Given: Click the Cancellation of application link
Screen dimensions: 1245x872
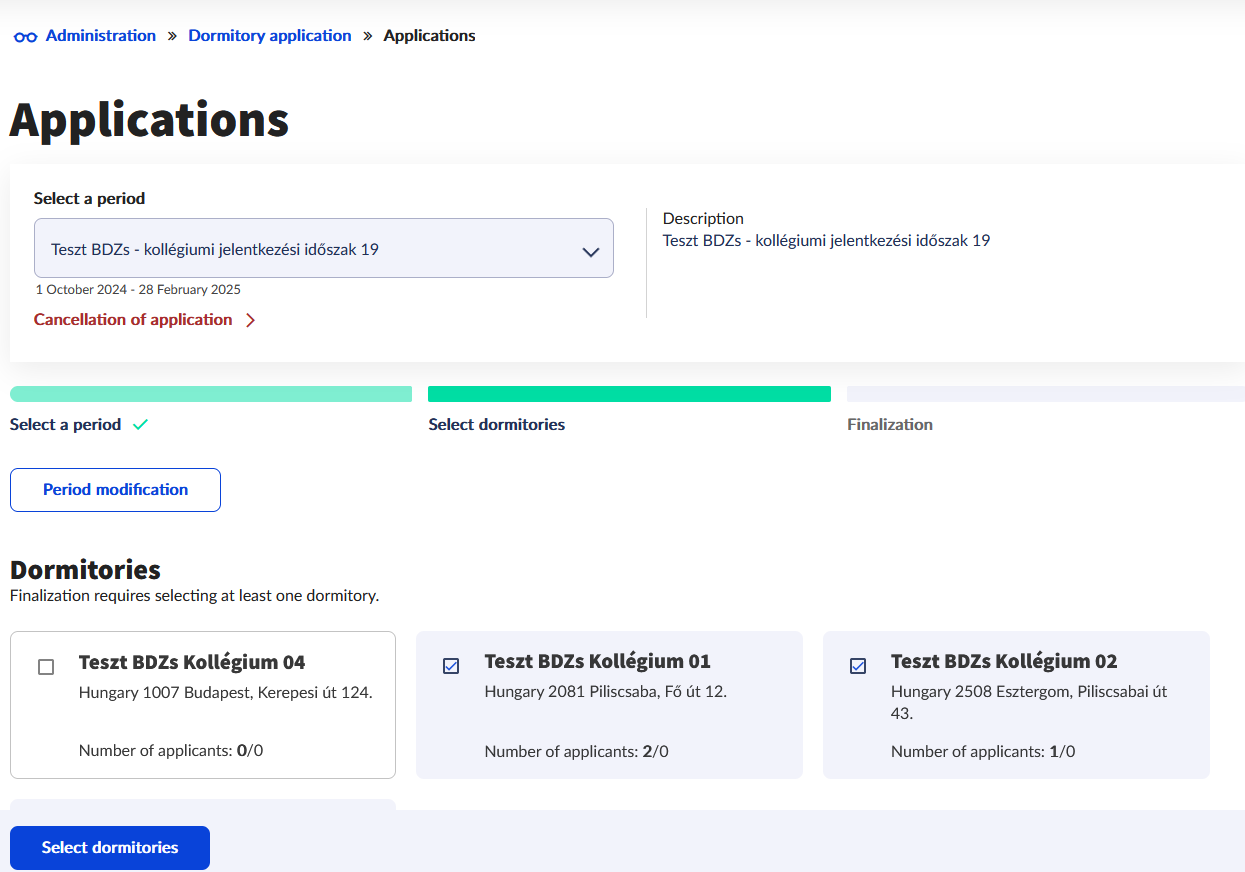Looking at the screenshot, I should tap(133, 320).
